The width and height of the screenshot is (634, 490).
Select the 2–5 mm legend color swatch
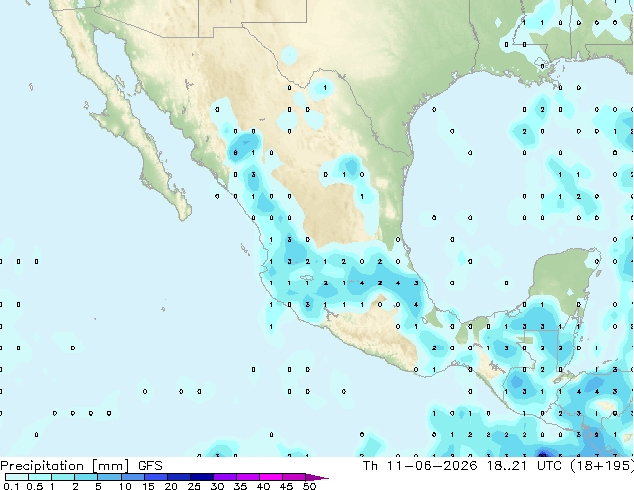pos(86,477)
